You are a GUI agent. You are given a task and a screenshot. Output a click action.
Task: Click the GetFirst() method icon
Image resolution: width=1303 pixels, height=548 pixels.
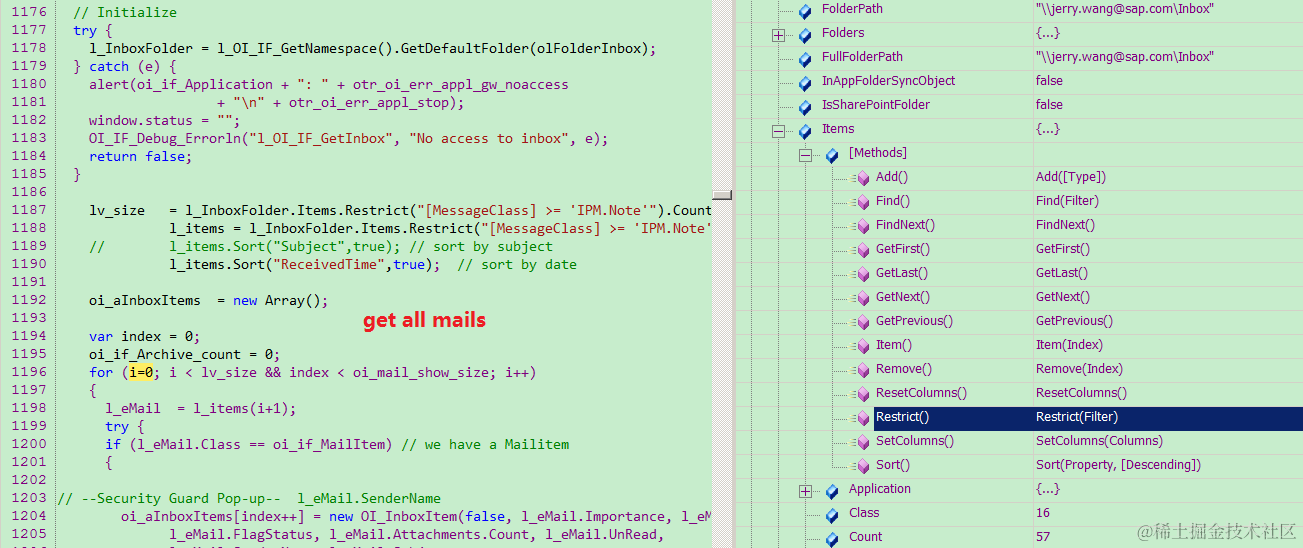coord(861,251)
